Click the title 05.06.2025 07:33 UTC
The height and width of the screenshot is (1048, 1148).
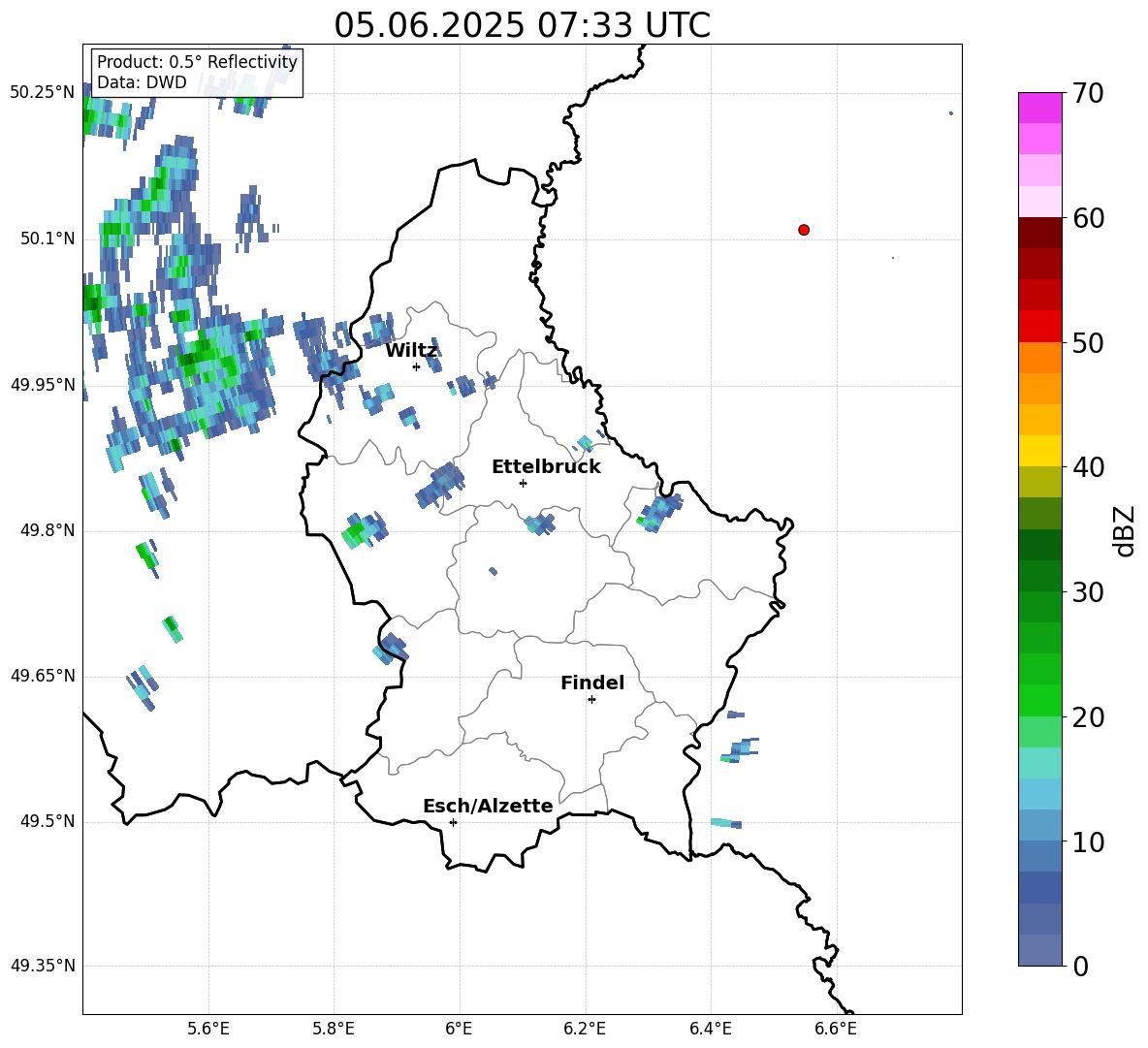pos(522,25)
